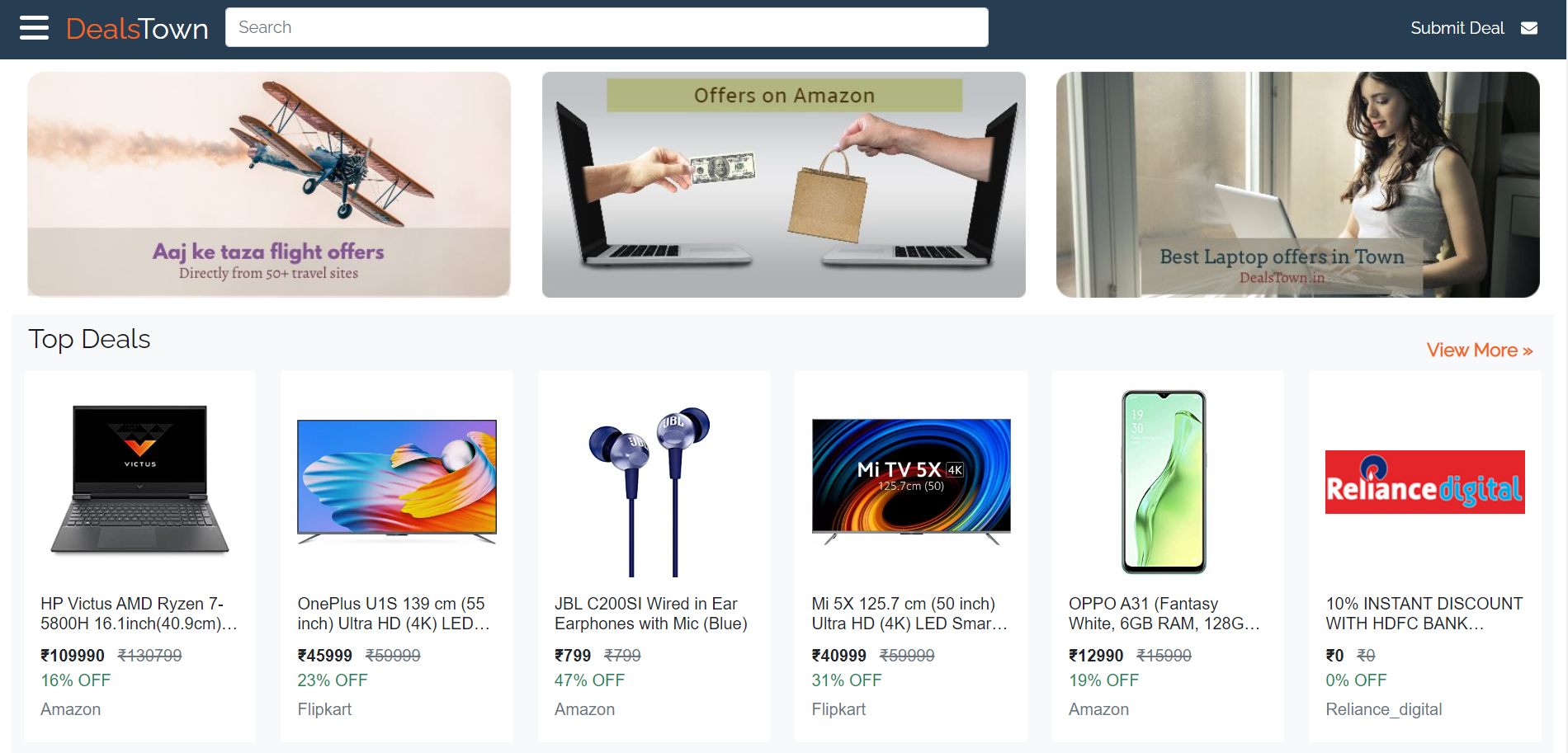Open the Best Laptop offers banner
Screen dimensions: 1568x753
(x=1298, y=185)
